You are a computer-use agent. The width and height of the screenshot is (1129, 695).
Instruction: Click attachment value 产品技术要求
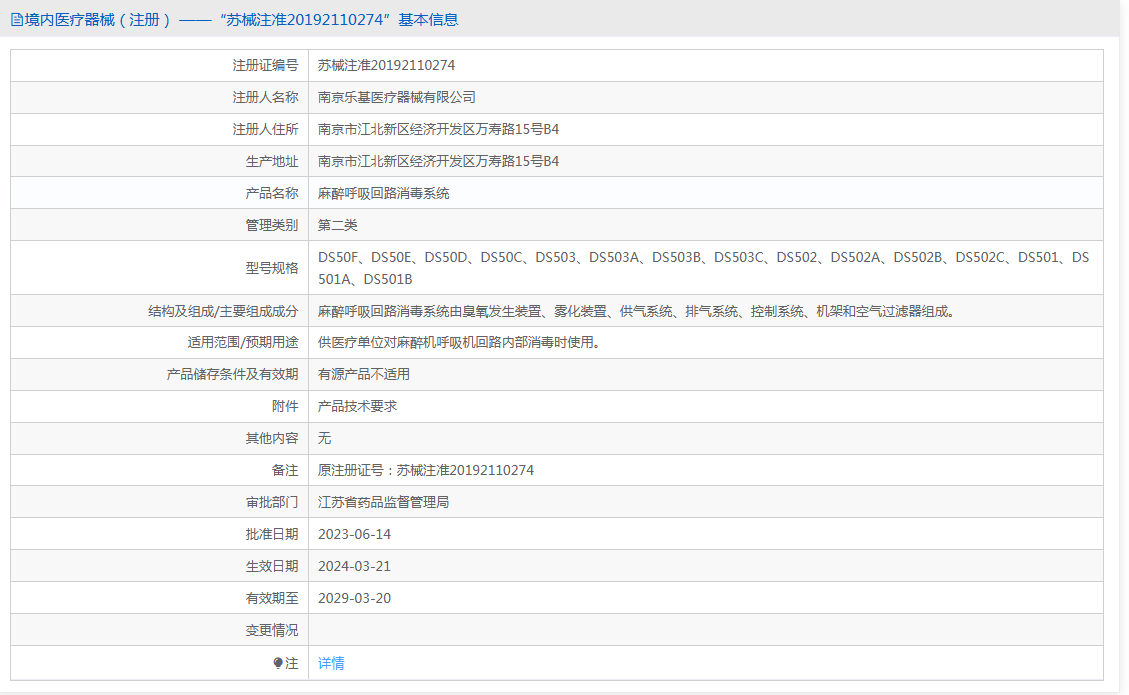point(357,405)
